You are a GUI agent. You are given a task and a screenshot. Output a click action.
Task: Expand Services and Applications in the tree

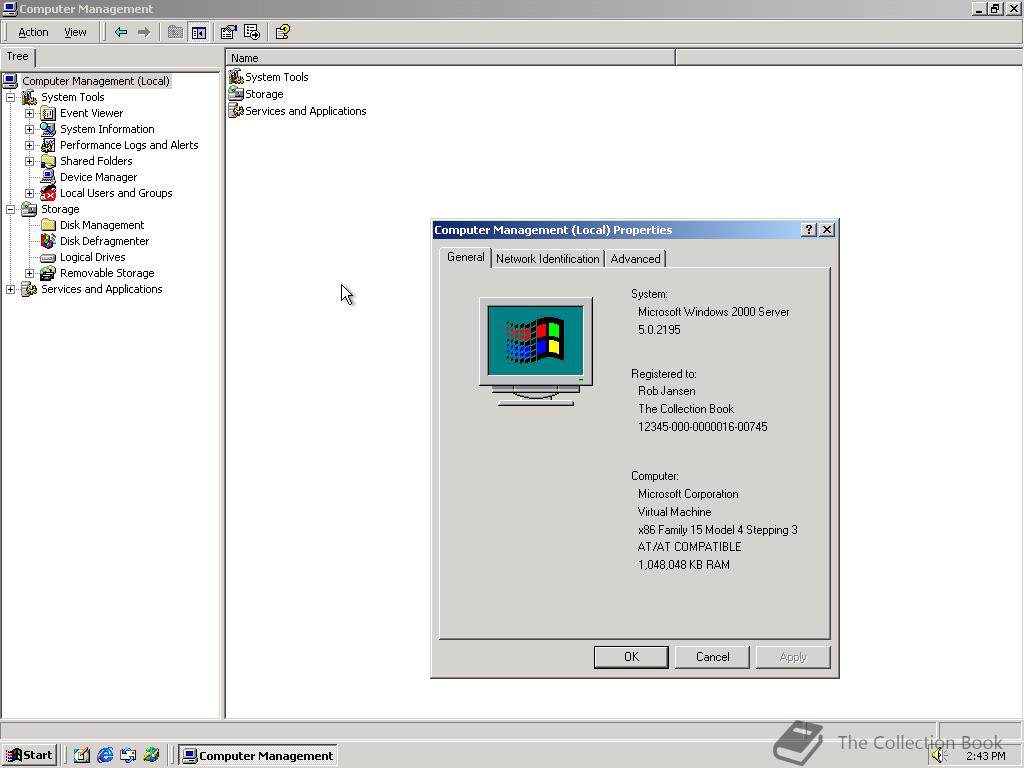tap(9, 289)
